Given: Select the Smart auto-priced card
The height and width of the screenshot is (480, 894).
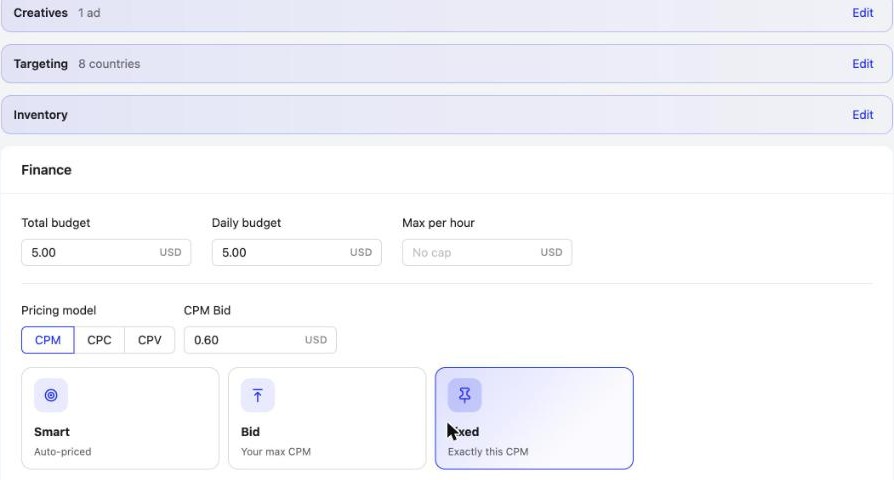Looking at the screenshot, I should (120, 418).
